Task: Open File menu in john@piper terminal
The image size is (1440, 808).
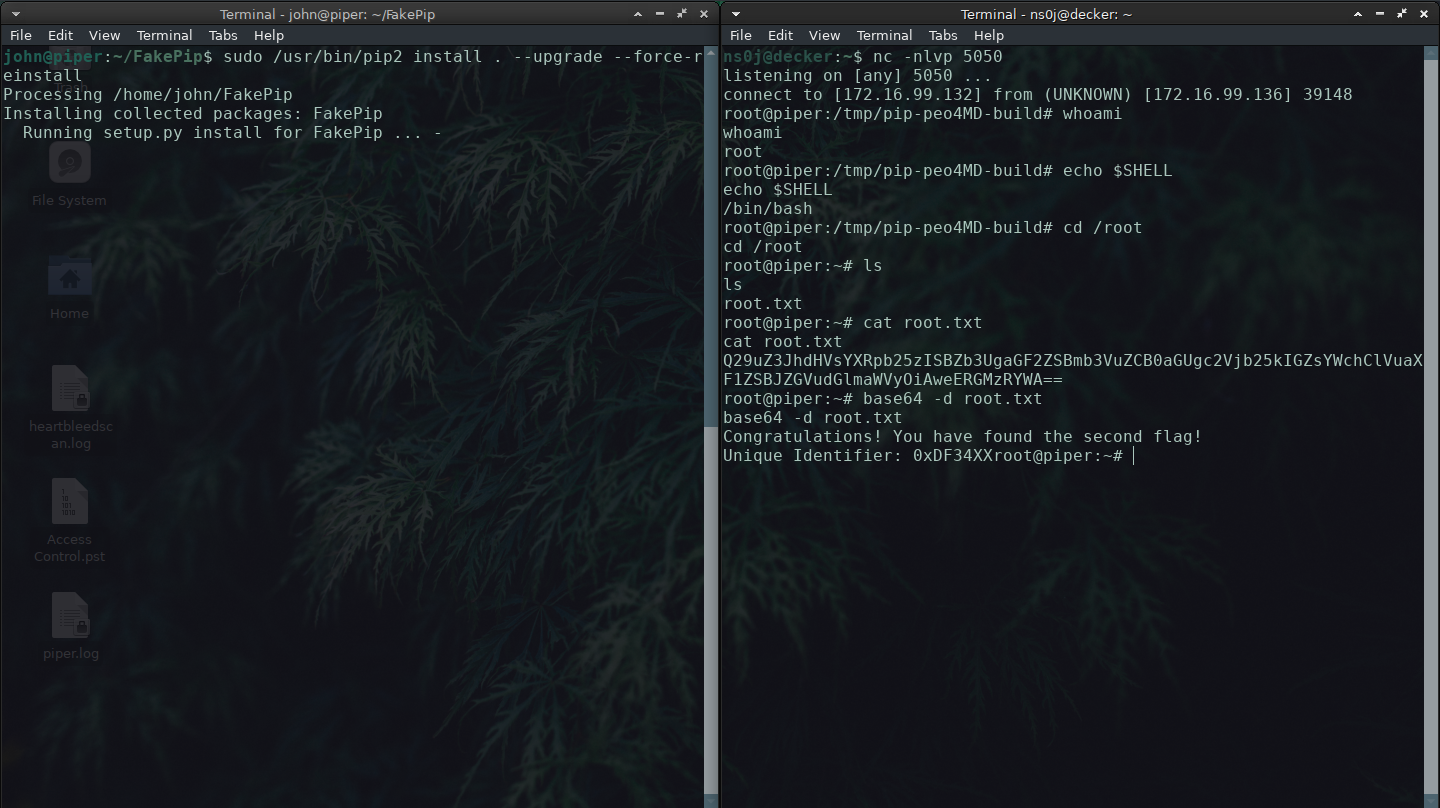Action: click(21, 35)
